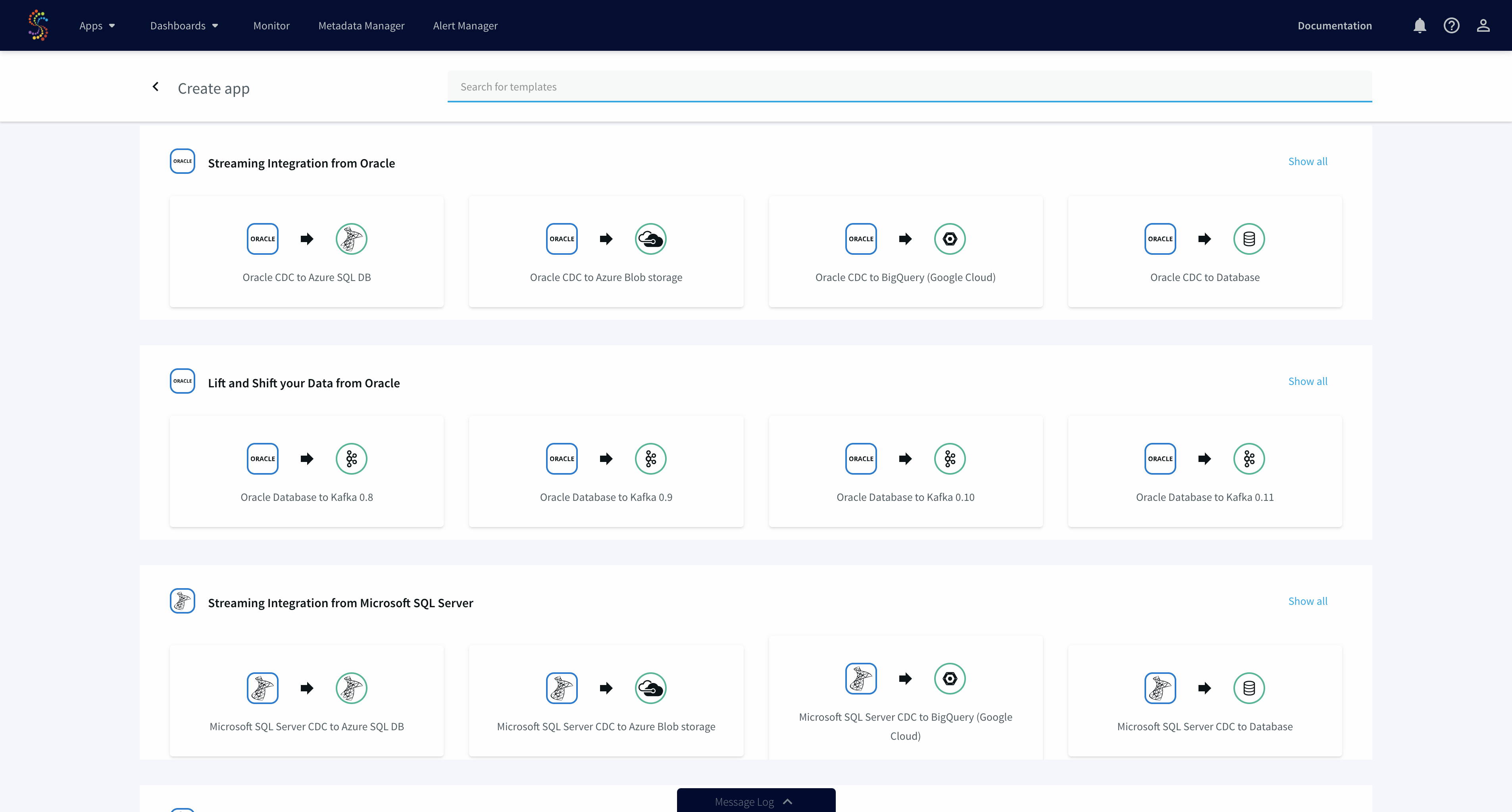The width and height of the screenshot is (1512, 812).
Task: Click SQL Server source icon in CDC to Azure Blob card
Action: coord(562,688)
